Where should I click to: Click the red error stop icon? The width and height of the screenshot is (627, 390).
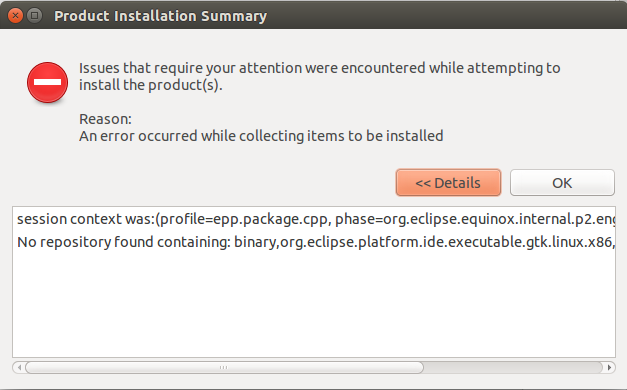click(47, 82)
